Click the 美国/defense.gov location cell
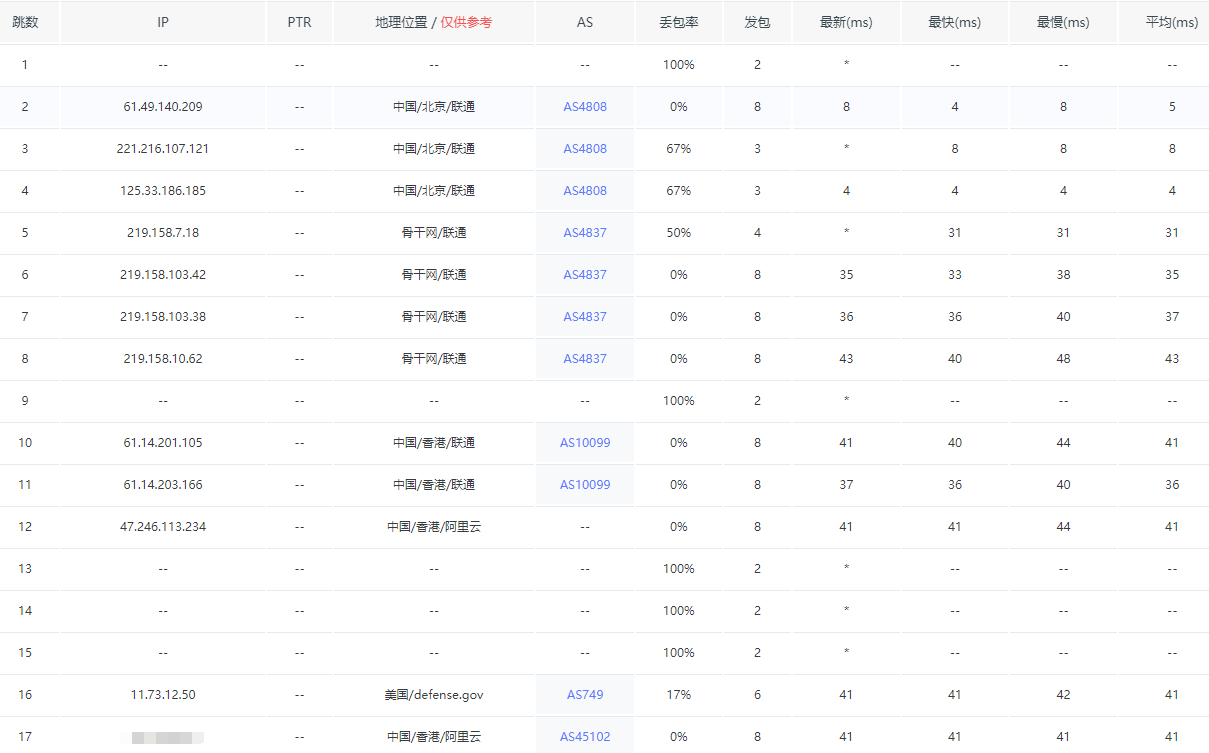This screenshot has width=1209, height=753. 434,695
